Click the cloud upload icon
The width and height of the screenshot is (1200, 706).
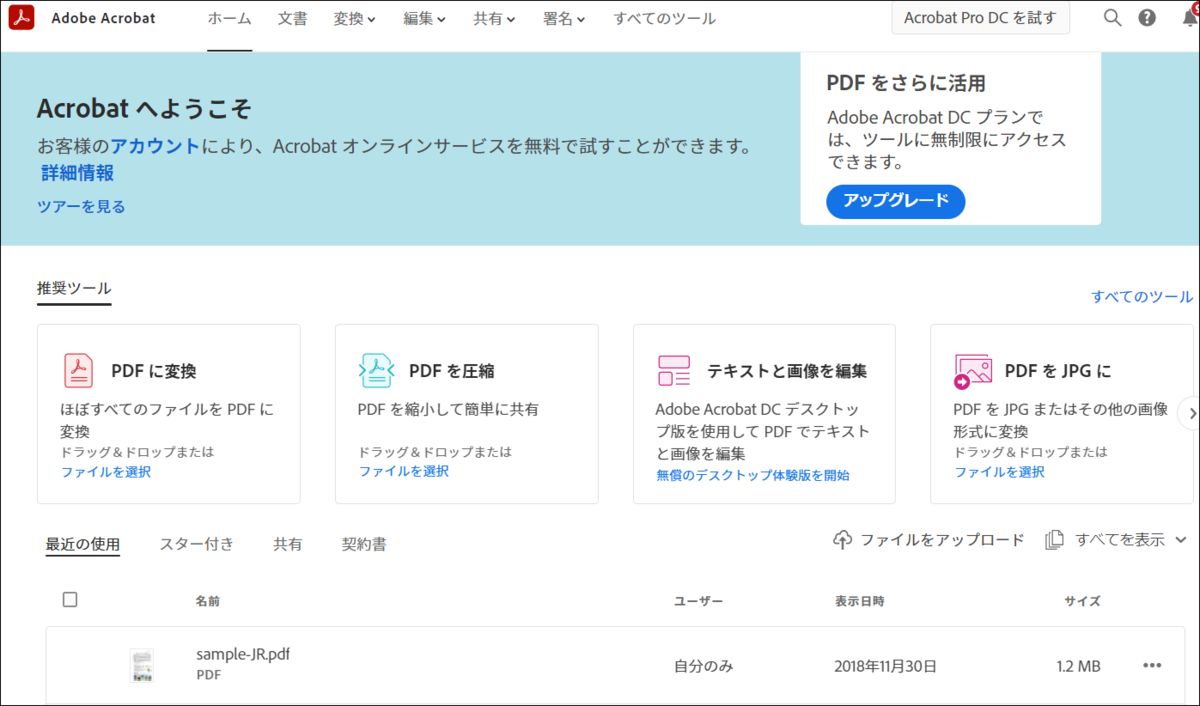[843, 540]
